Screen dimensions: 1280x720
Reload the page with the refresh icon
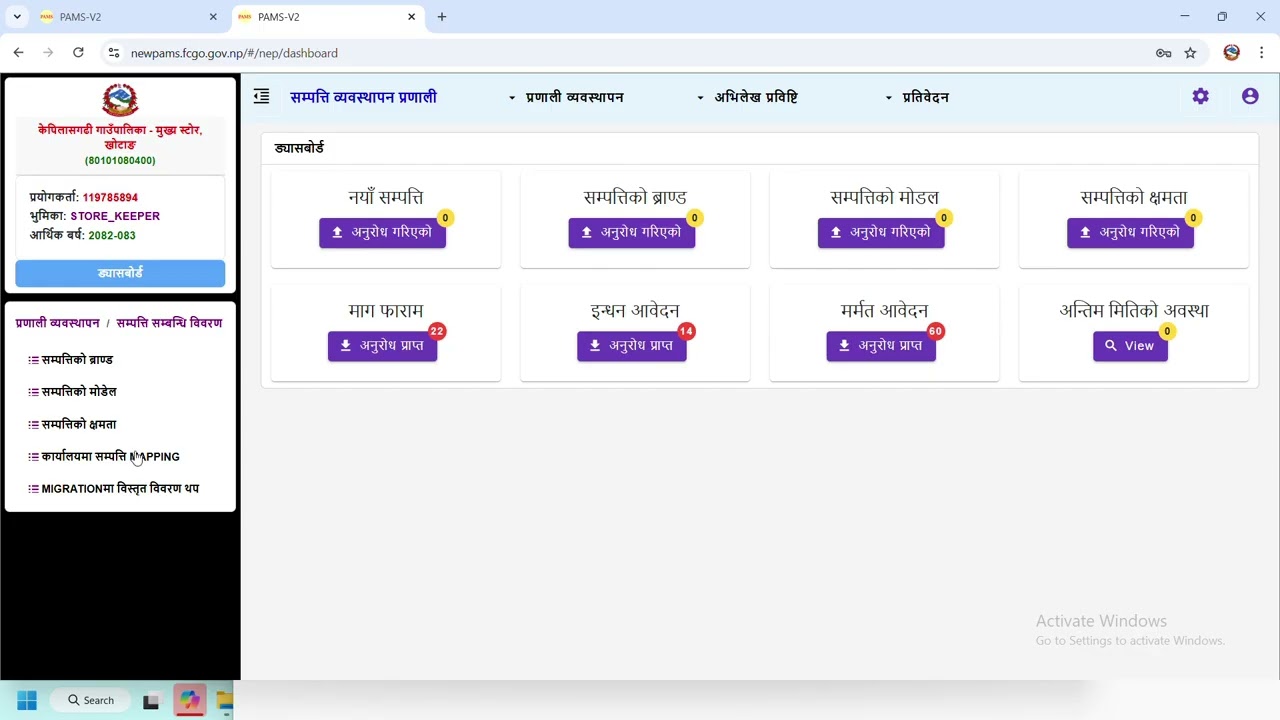pyautogui.click(x=78, y=53)
